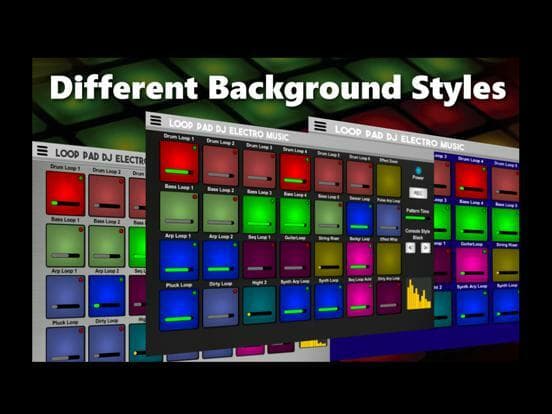Trigger Bass Loop 4 pad in blue console

[x=471, y=223]
